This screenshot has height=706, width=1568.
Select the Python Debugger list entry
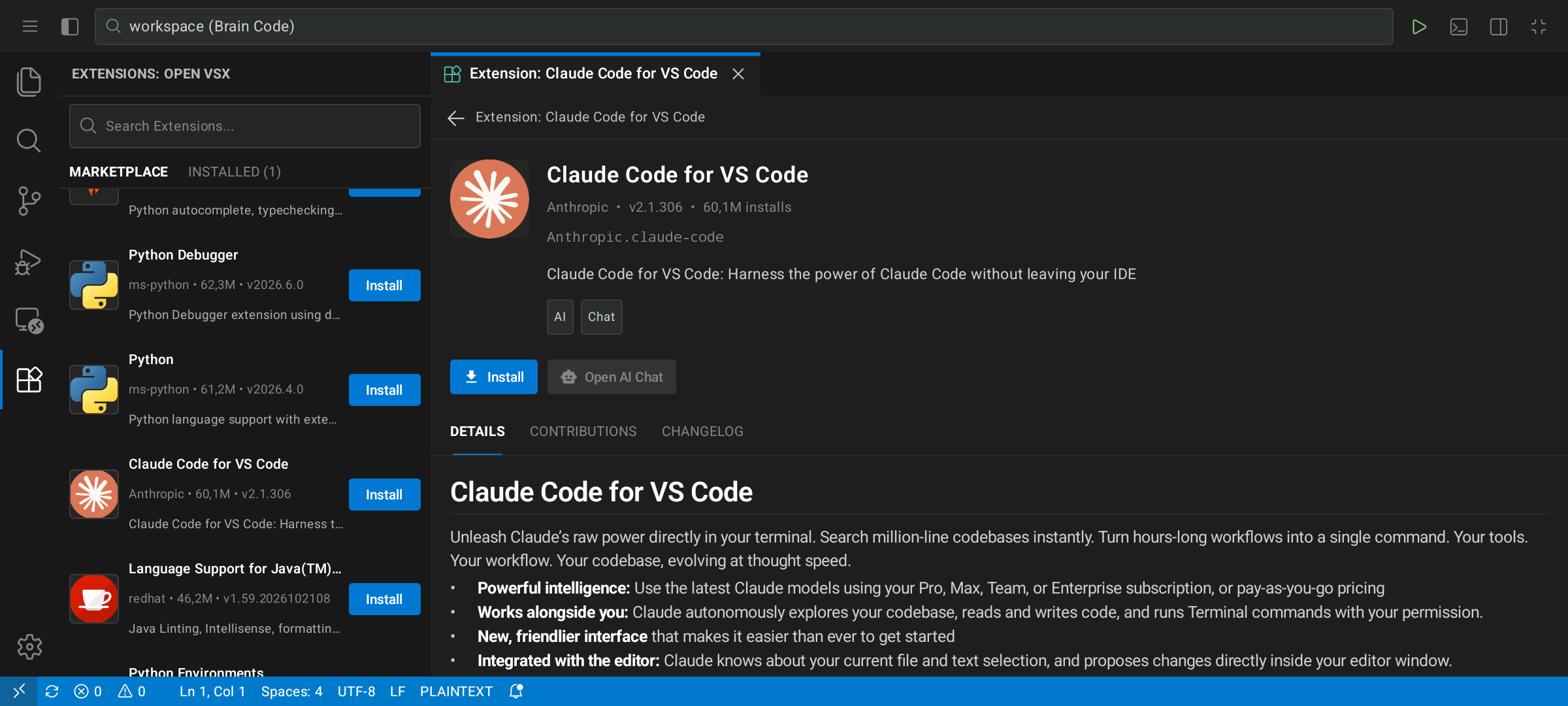tap(245, 285)
